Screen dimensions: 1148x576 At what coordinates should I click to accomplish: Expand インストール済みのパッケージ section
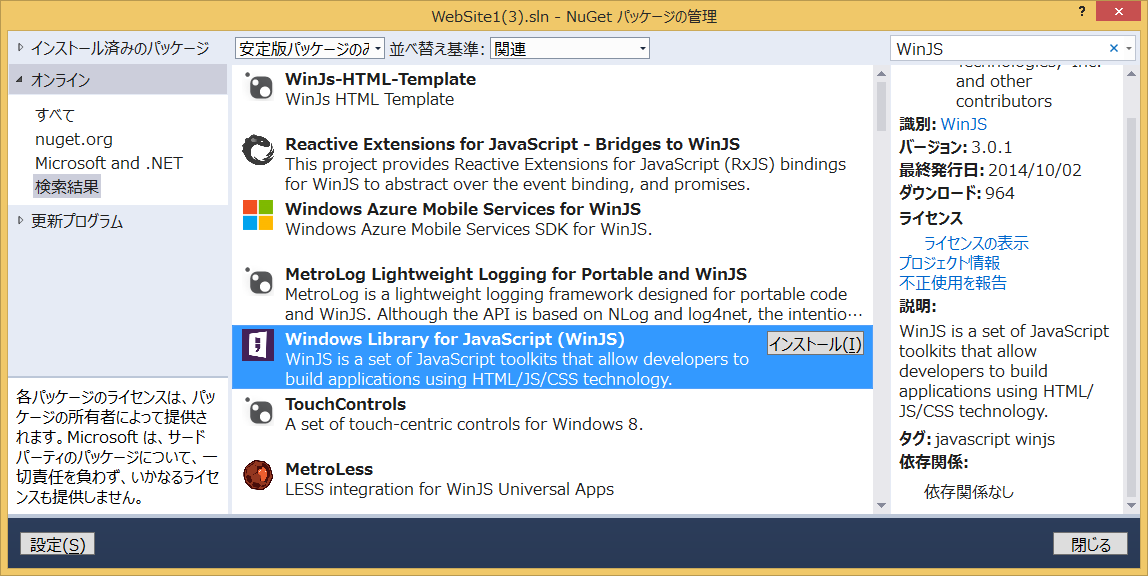[21, 48]
